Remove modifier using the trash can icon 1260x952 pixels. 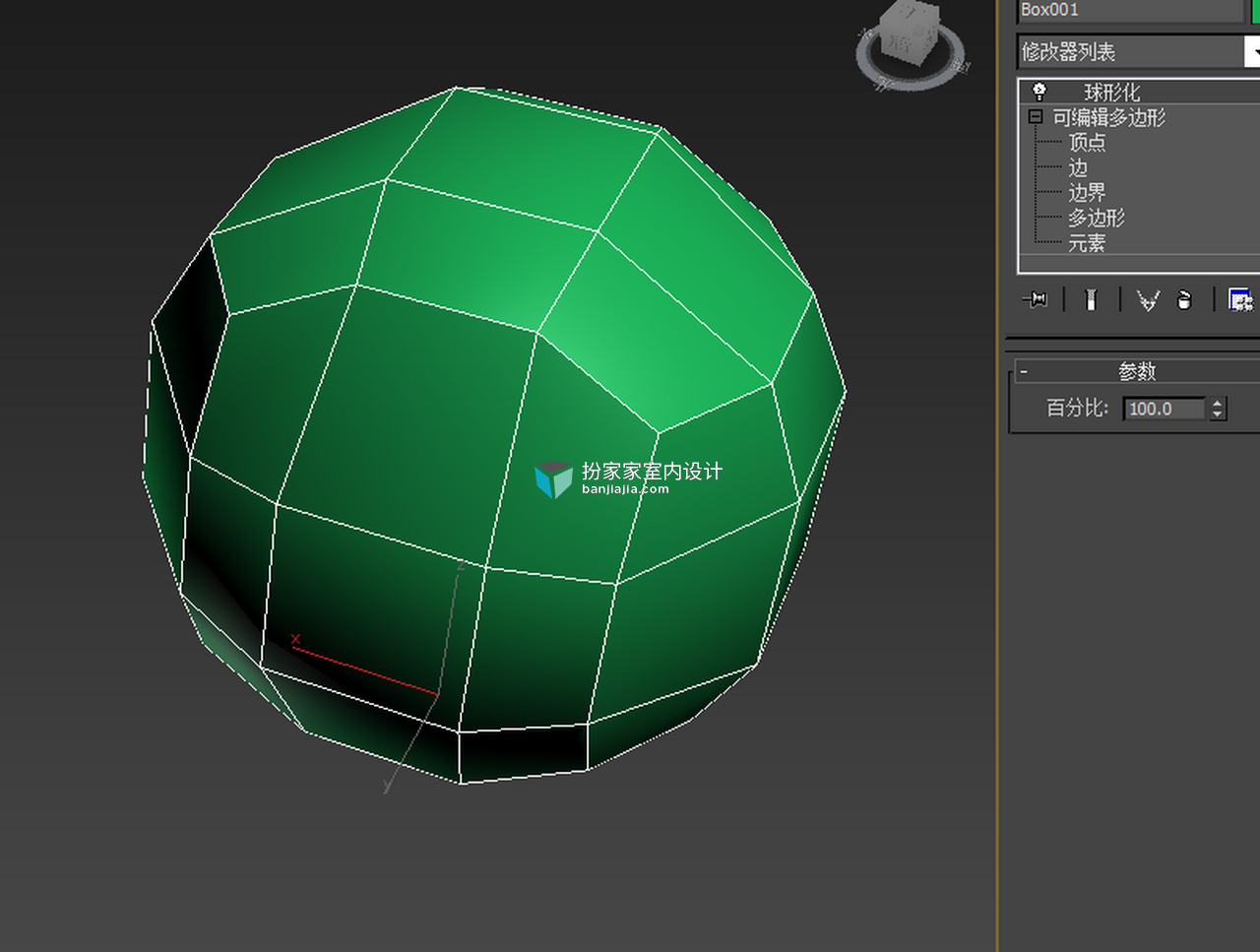coord(1184,300)
